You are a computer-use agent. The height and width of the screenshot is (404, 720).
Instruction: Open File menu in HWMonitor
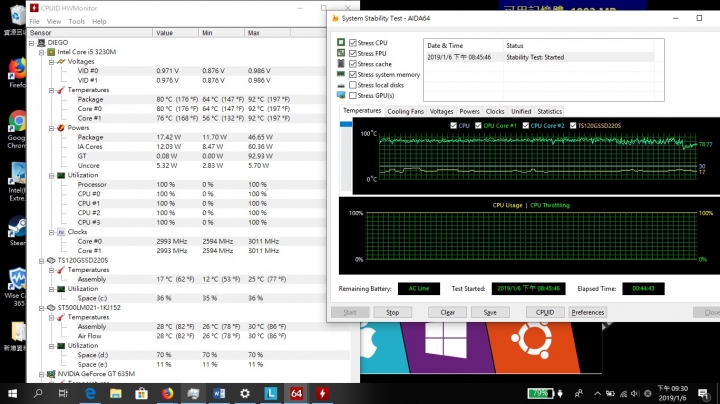pos(34,21)
